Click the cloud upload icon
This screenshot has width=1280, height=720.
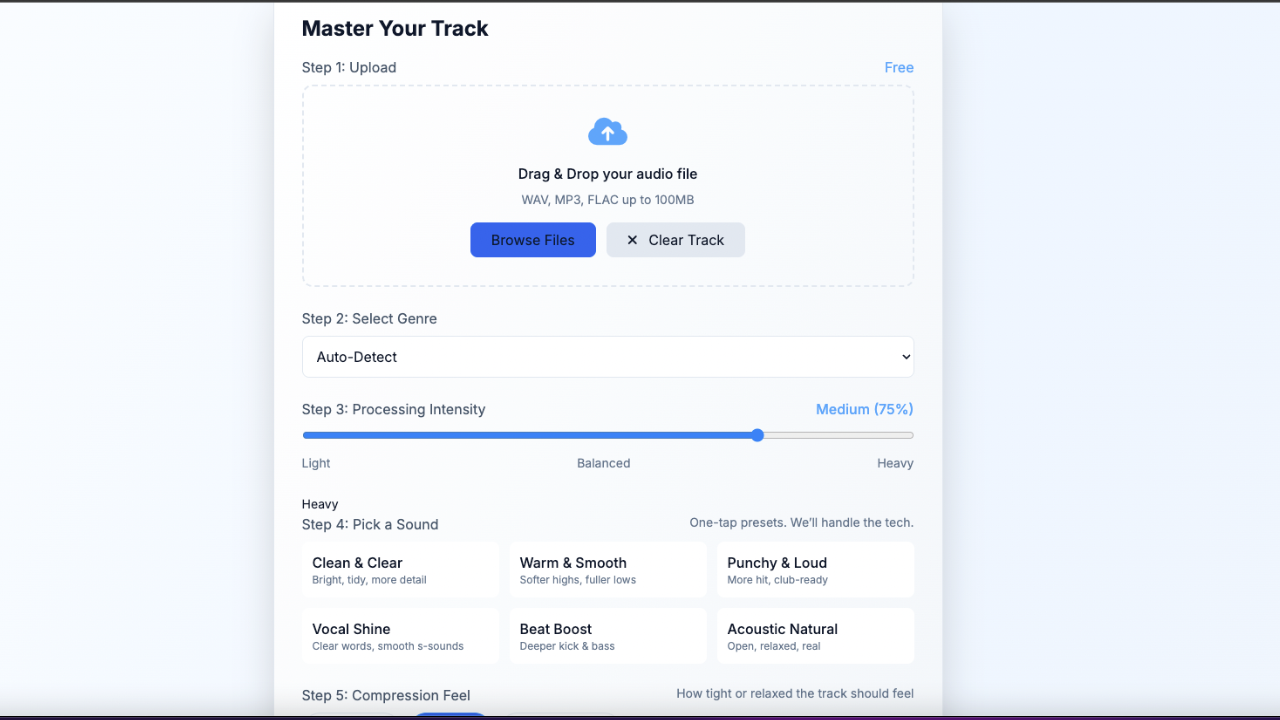pyautogui.click(x=607, y=132)
